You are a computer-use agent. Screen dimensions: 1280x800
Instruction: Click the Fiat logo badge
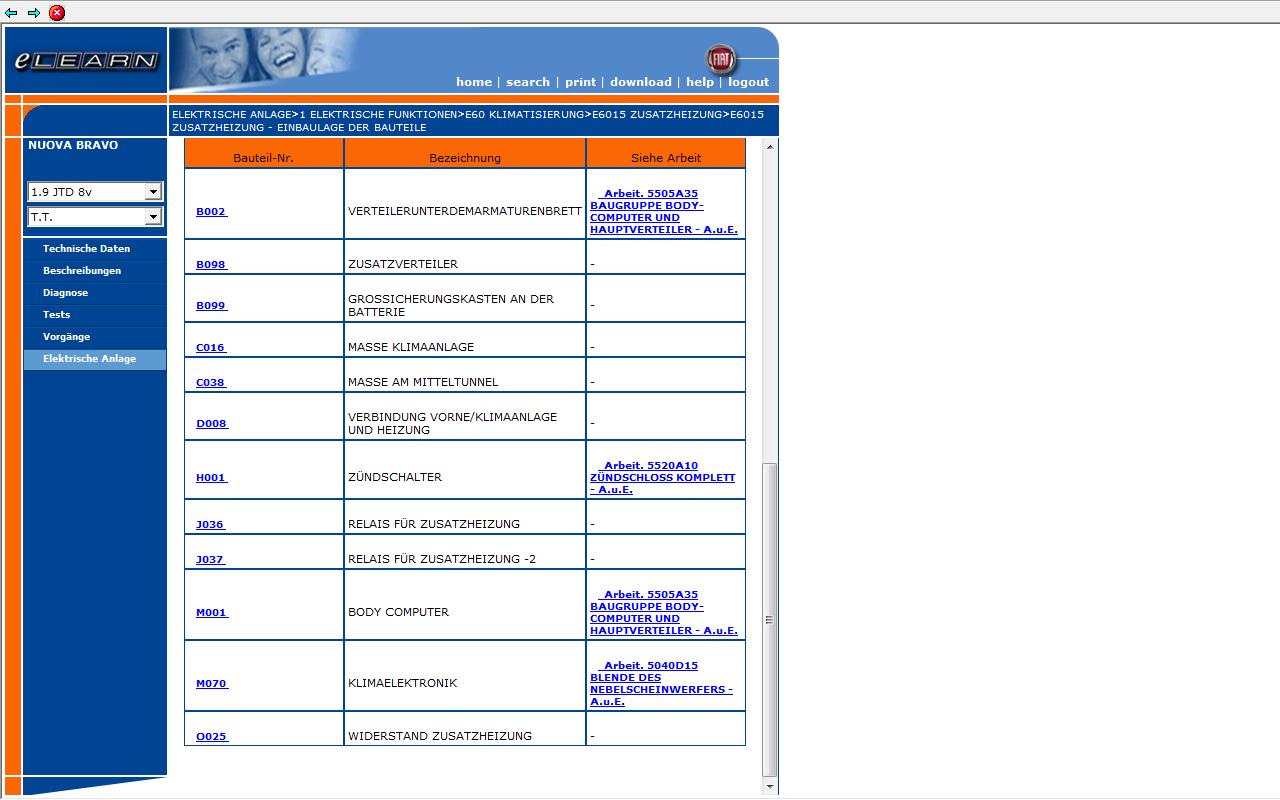[720, 59]
